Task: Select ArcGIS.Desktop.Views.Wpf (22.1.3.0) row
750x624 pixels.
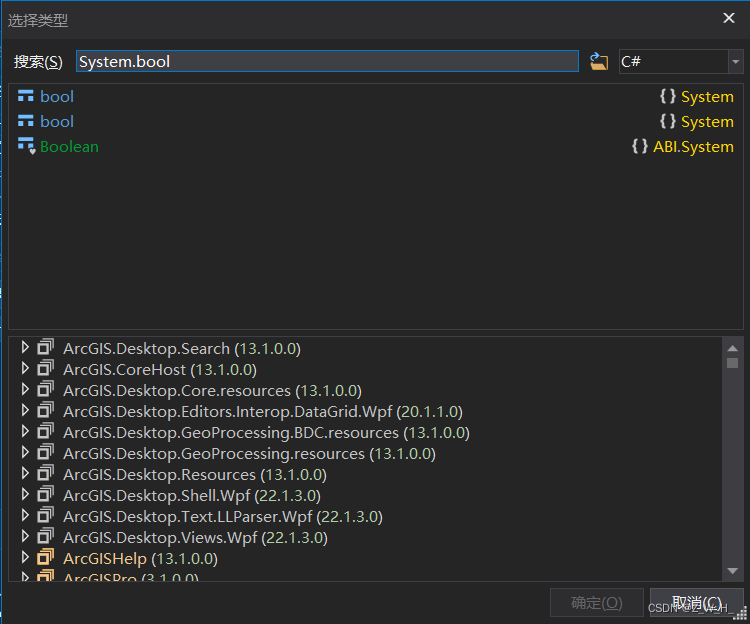Action: [x=195, y=538]
